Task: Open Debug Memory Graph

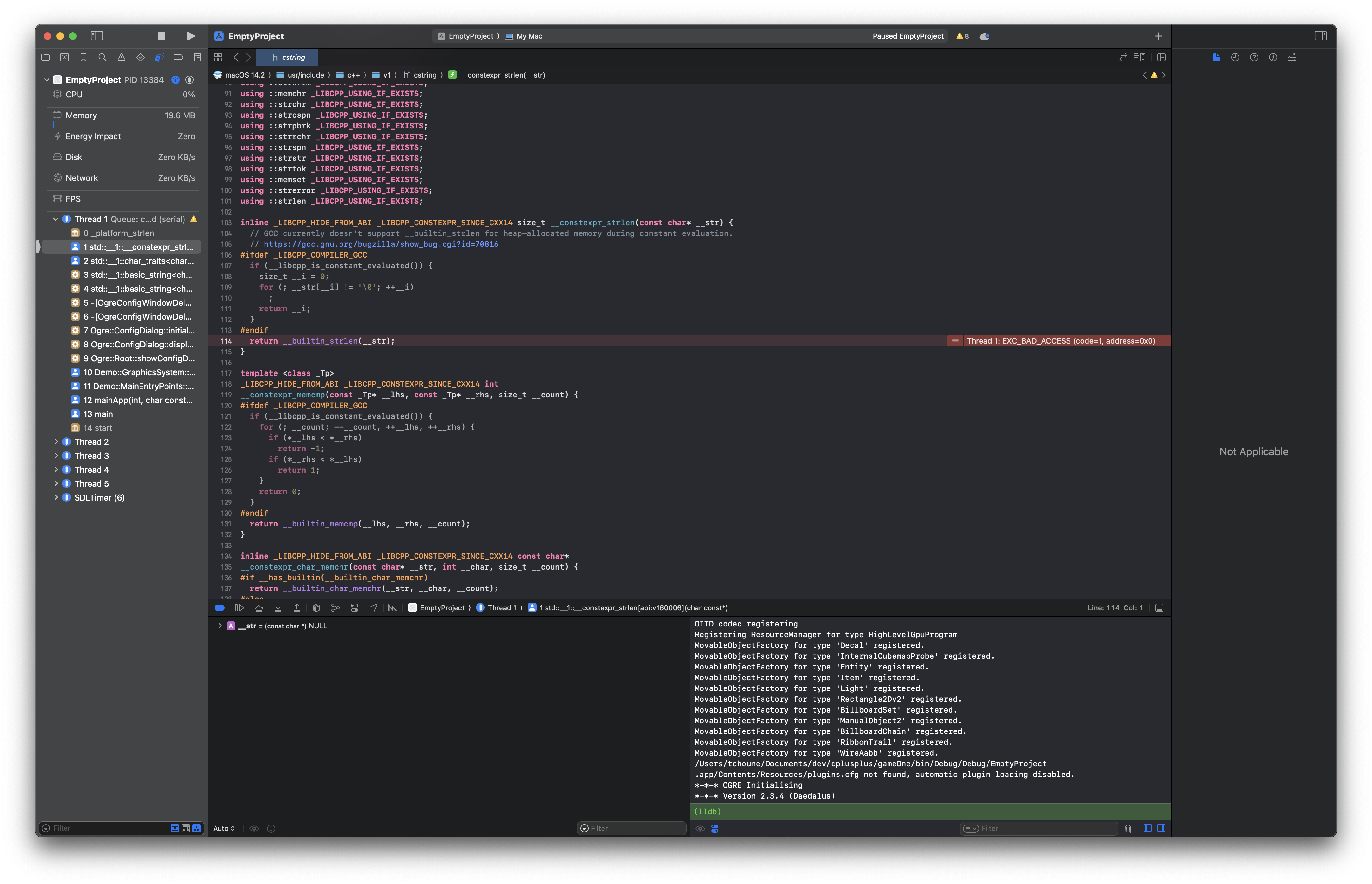Action: 335,608
